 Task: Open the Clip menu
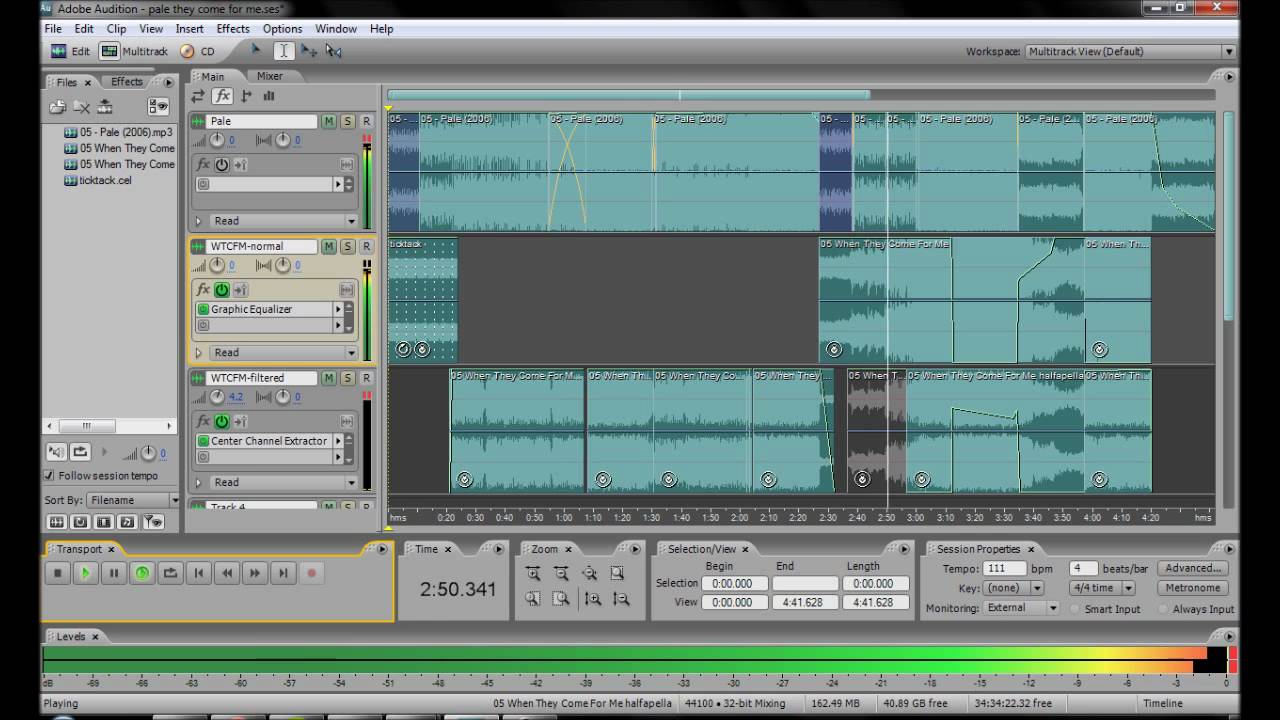click(x=116, y=29)
